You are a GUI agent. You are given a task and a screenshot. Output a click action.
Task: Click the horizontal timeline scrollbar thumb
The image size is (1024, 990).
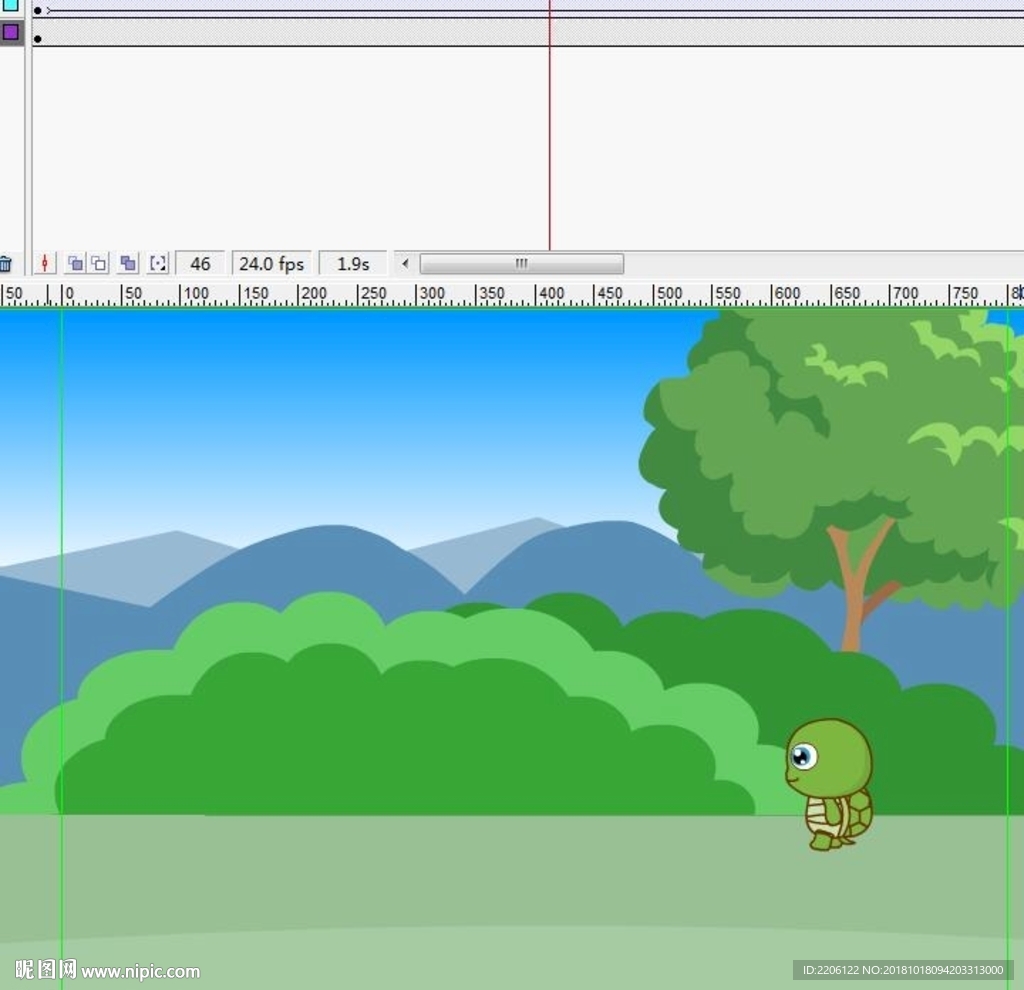pyautogui.click(x=521, y=264)
